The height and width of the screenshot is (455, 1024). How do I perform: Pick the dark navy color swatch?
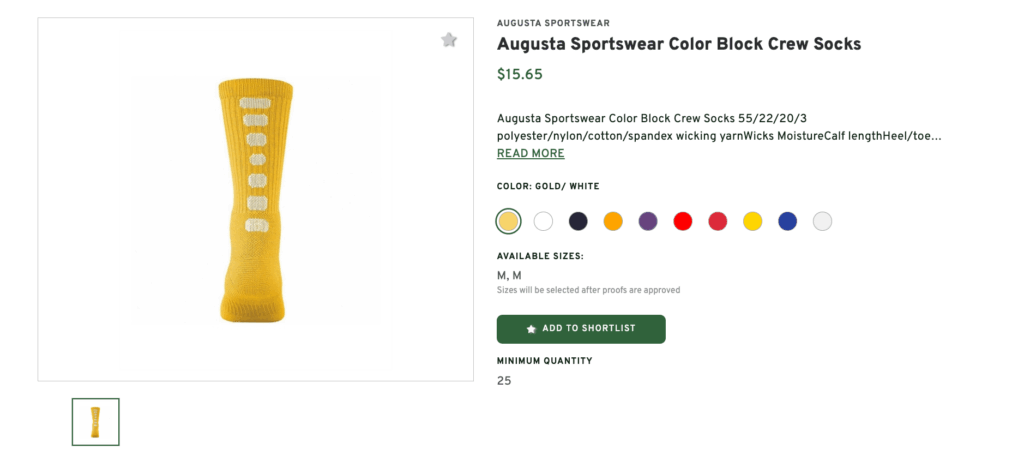tap(578, 221)
